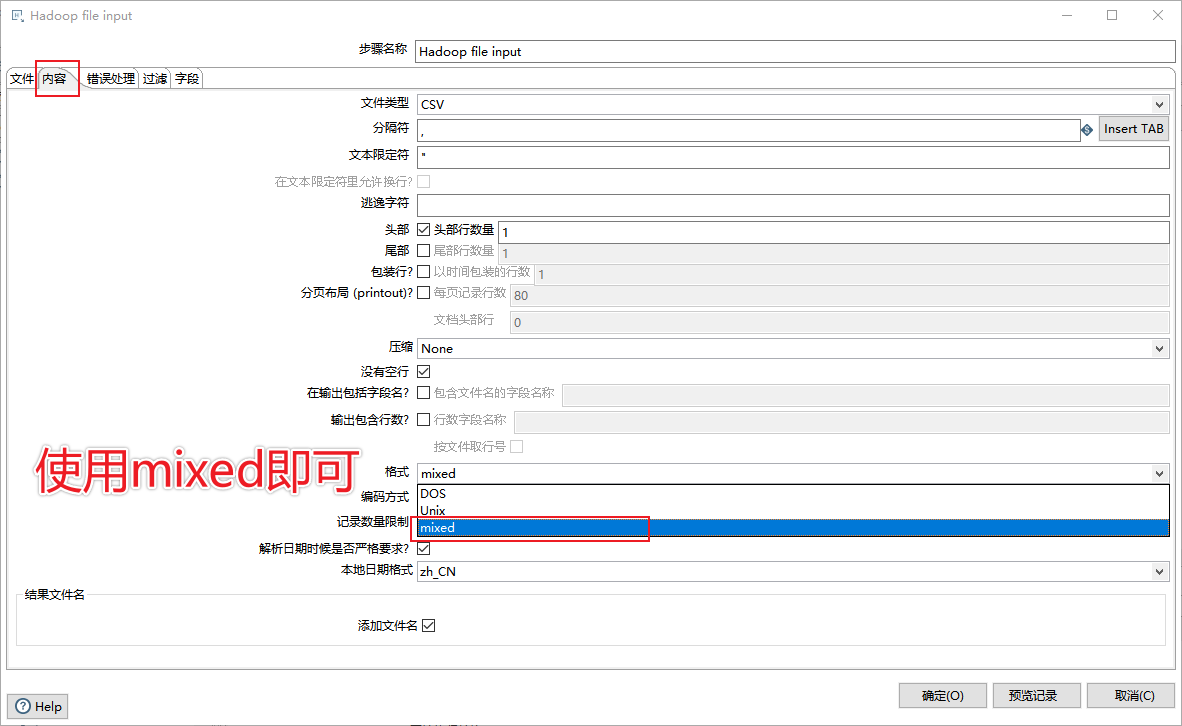Enable the 输出包含行数 checkbox
This screenshot has width=1182, height=726.
coord(424,420)
